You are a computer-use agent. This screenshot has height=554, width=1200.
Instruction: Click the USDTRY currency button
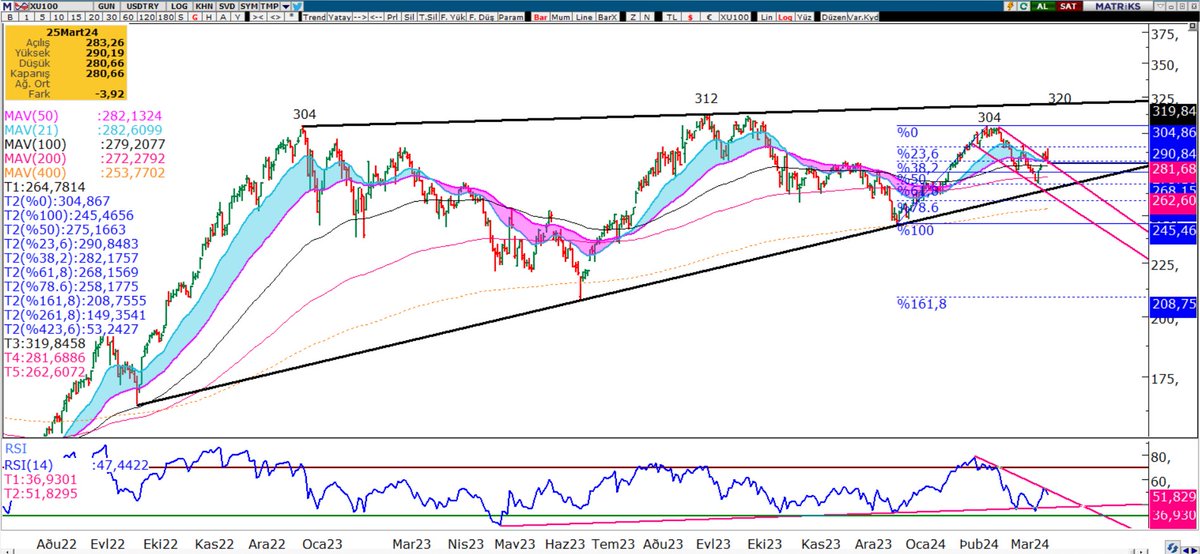click(143, 6)
